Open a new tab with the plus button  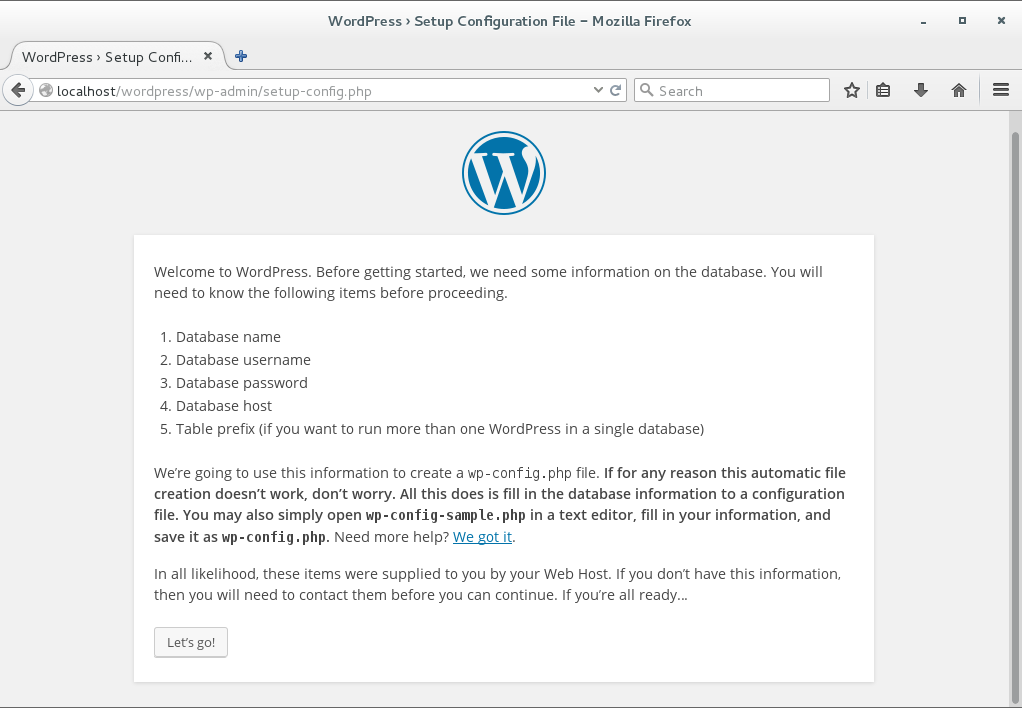[240, 56]
